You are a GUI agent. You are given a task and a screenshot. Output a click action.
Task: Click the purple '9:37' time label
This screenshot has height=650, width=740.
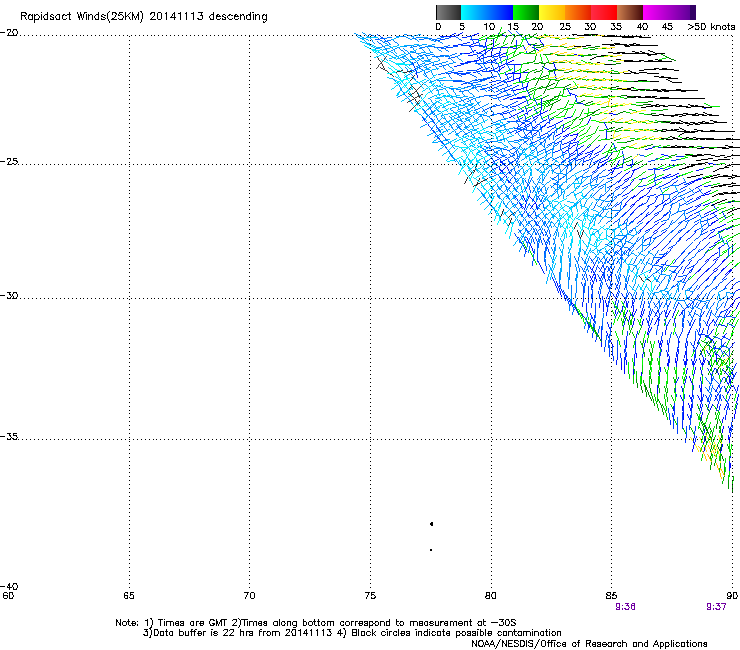(x=716, y=607)
